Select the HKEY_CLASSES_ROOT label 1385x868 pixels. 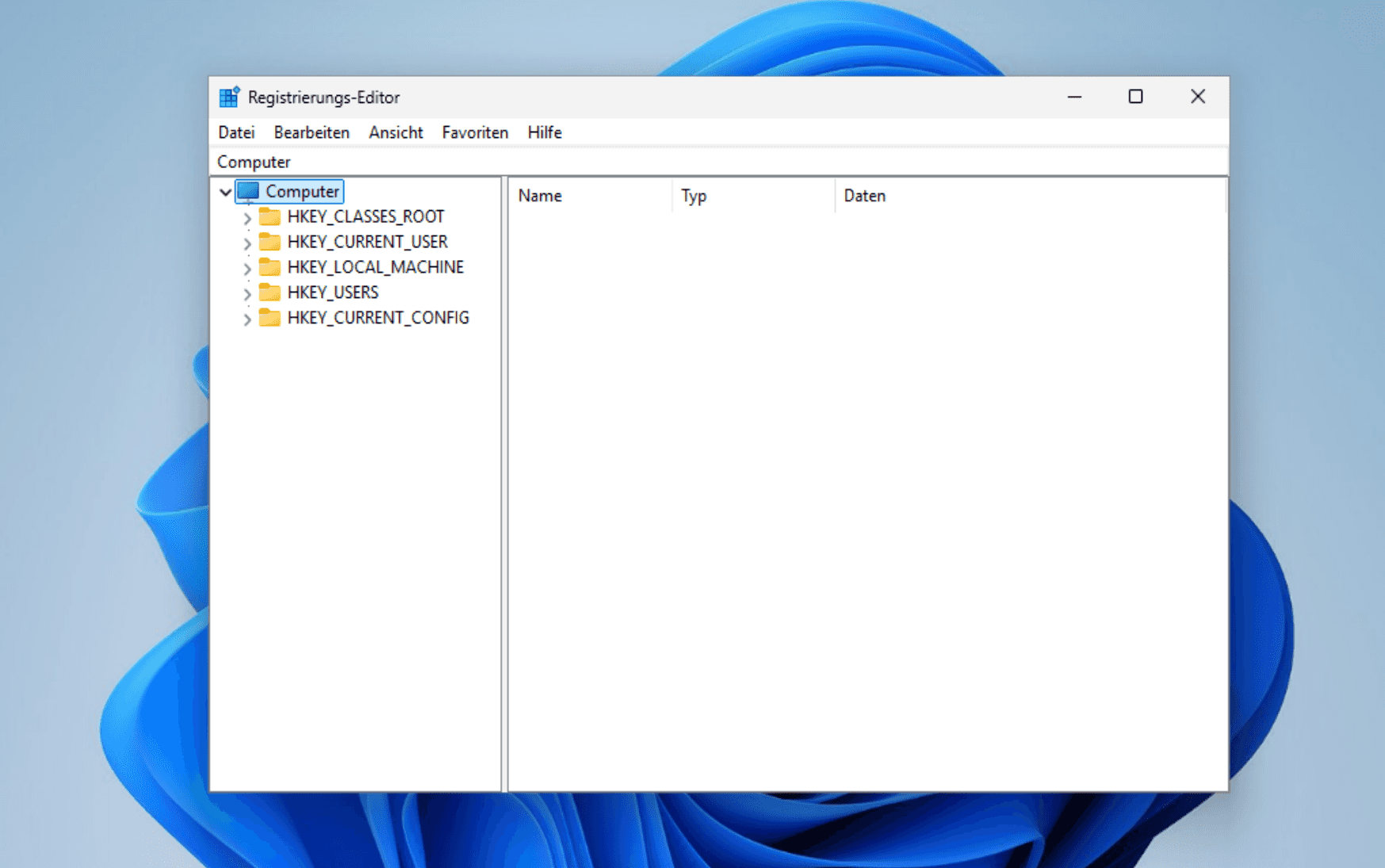pos(365,216)
